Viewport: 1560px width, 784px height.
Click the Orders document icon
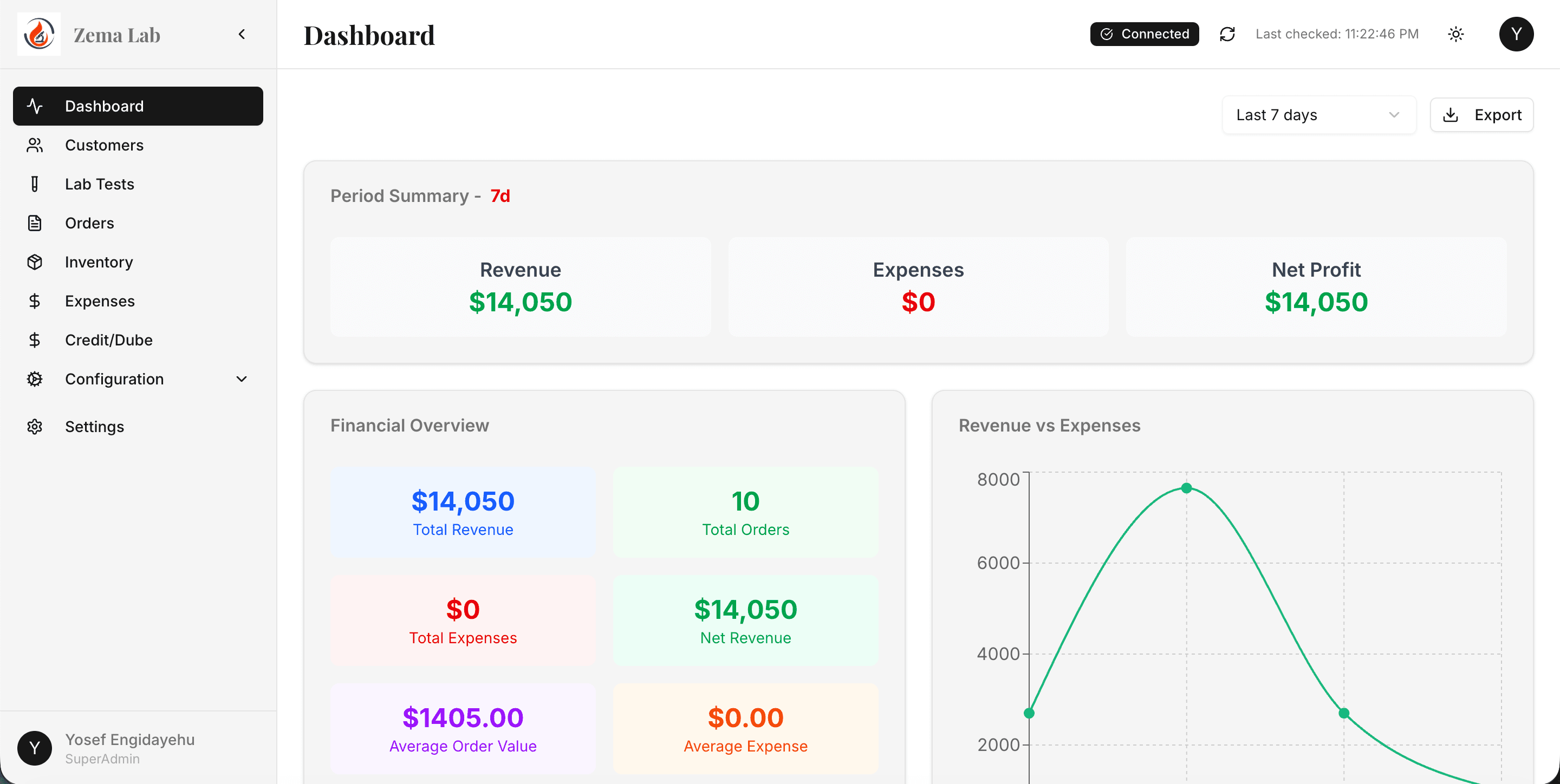click(35, 224)
